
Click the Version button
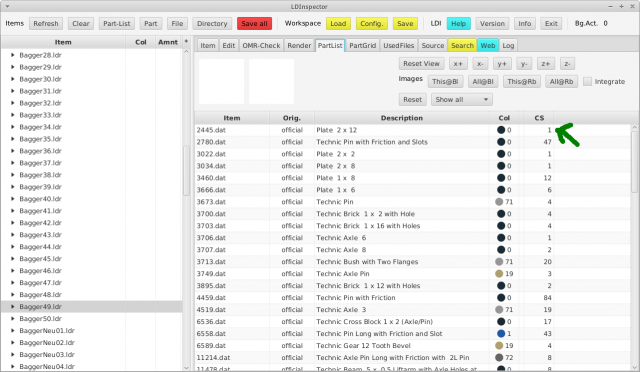(492, 24)
